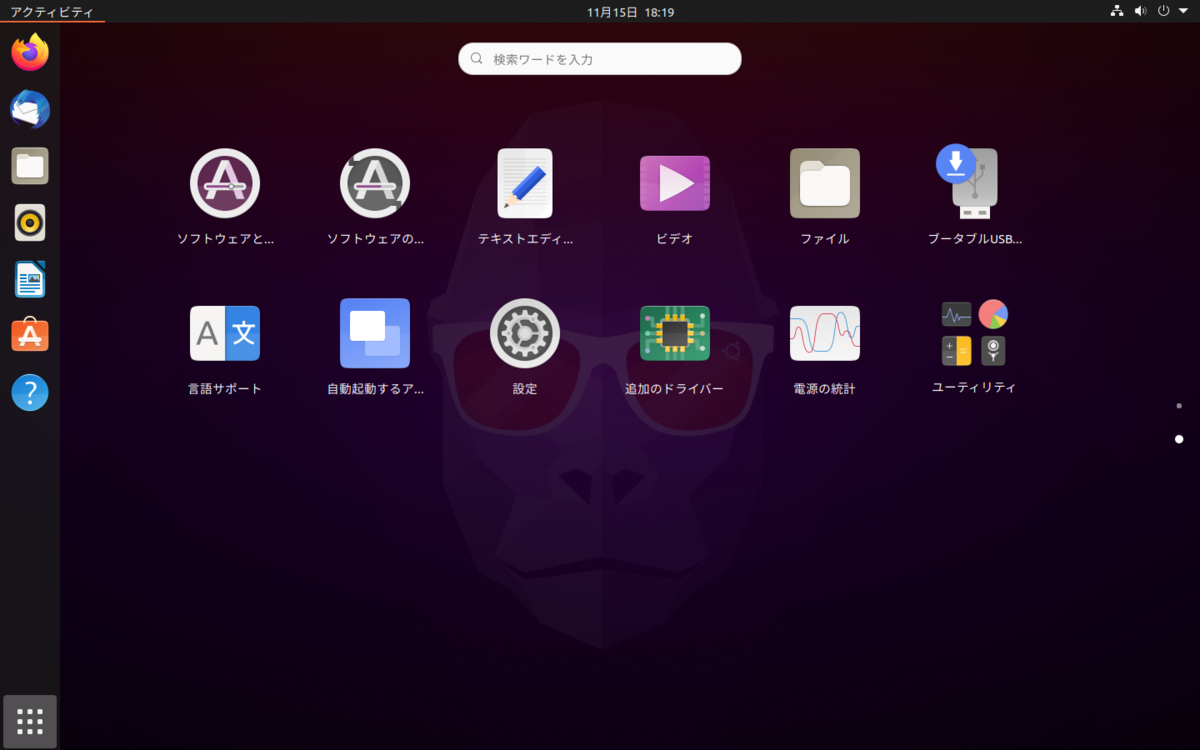Open Files manager in the dock
The image size is (1200, 750).
click(x=30, y=166)
